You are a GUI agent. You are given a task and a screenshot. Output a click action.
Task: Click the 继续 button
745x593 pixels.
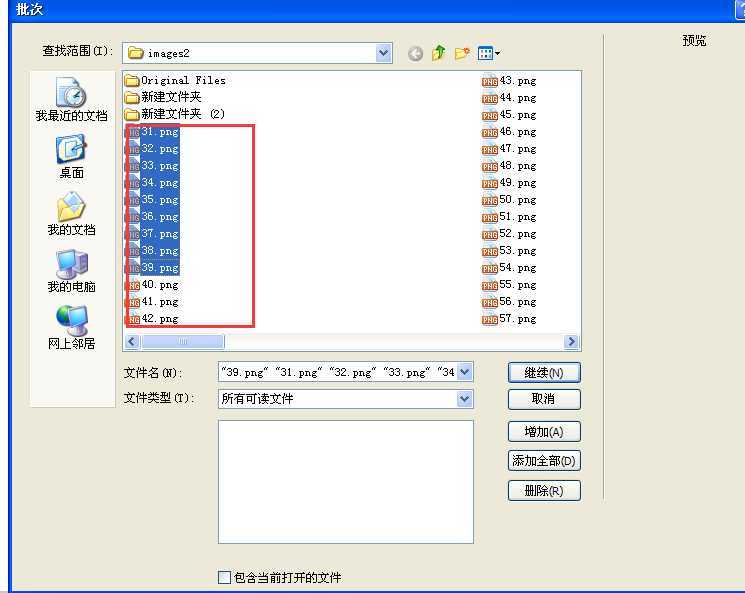pyautogui.click(x=543, y=373)
